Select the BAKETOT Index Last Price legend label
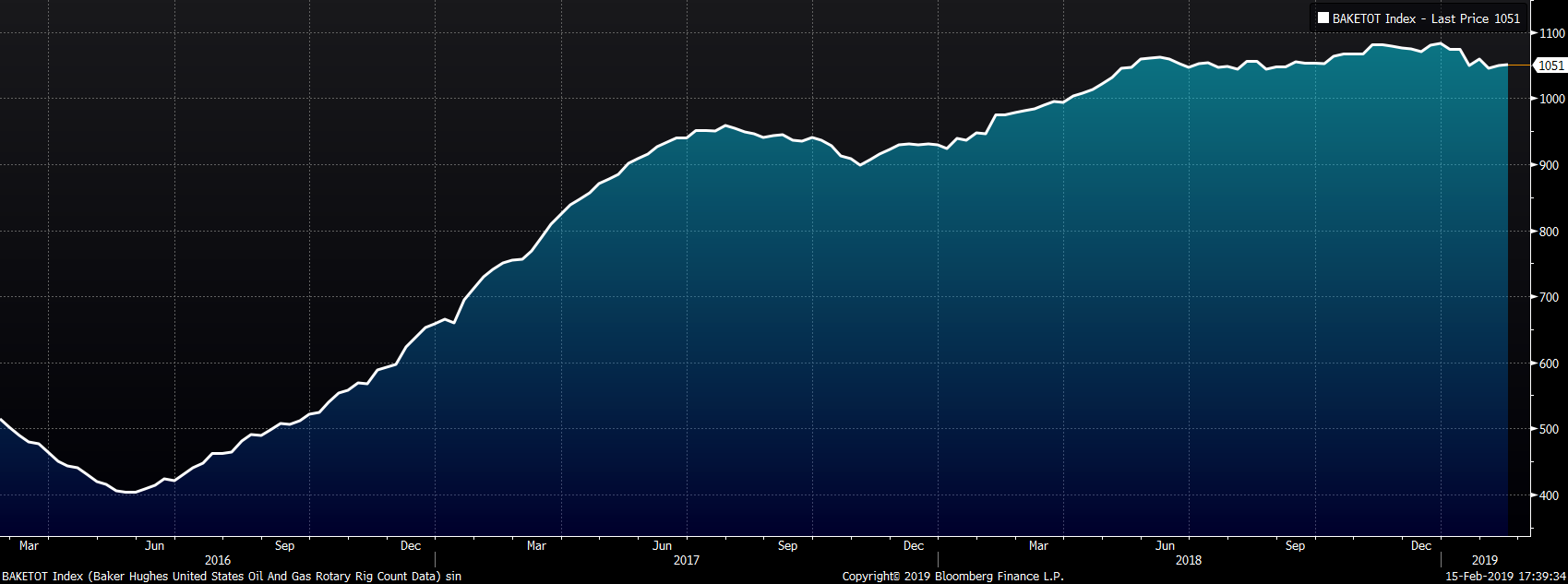 1426,18
